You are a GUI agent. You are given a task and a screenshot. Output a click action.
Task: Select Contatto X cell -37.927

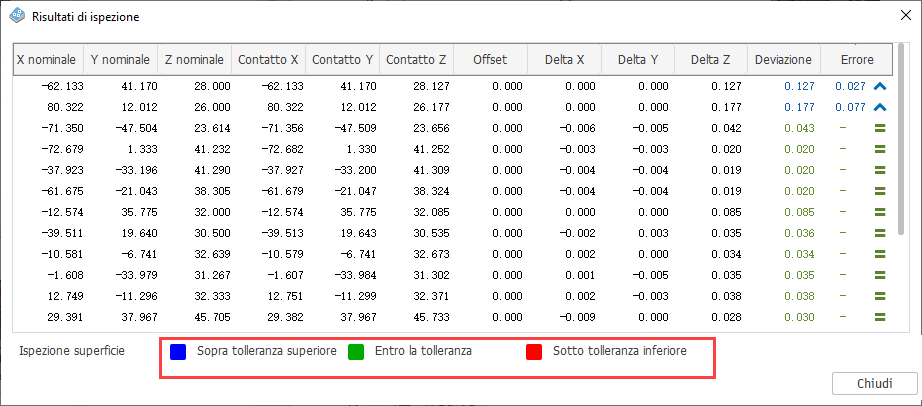283,171
